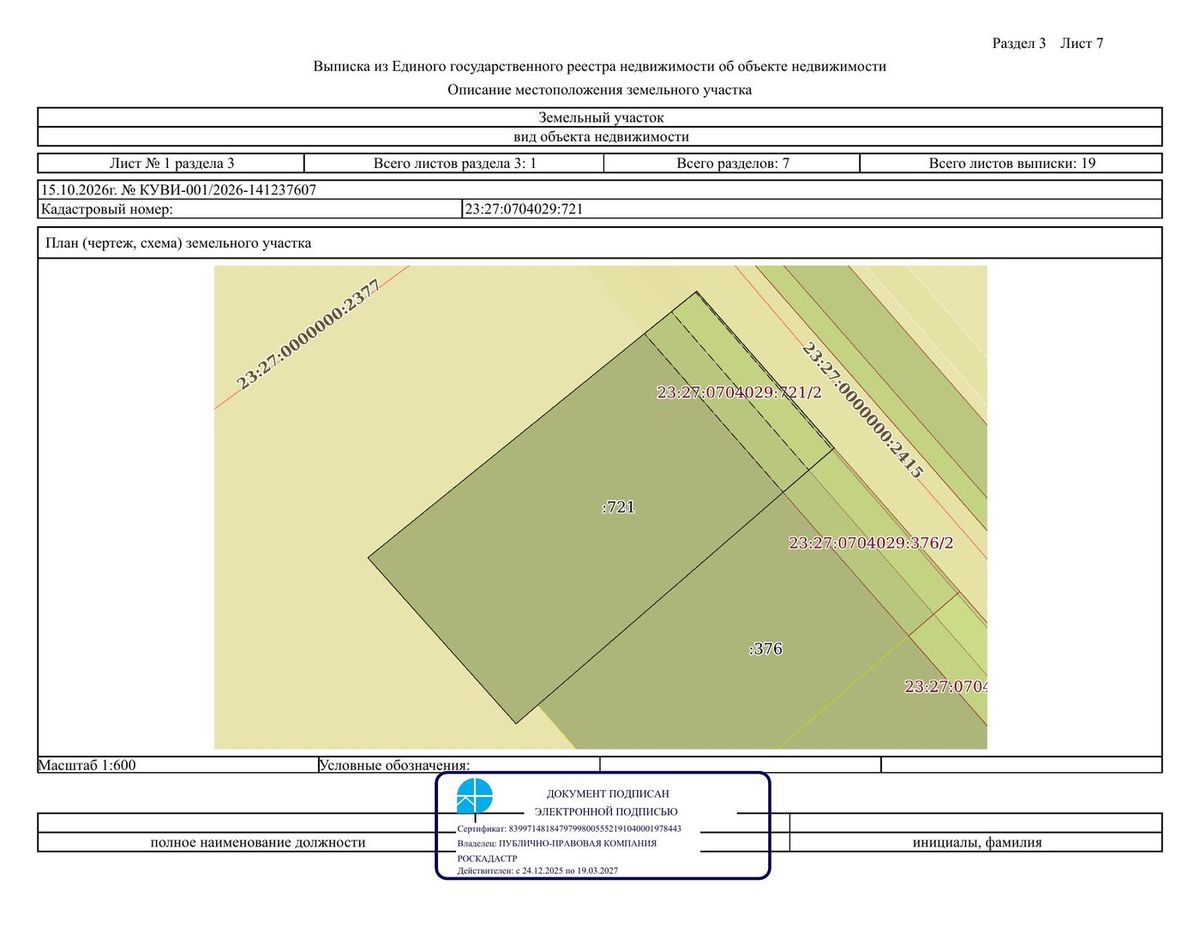Select cadastral number value '23:27:0704029:721' in table
This screenshot has width=1200, height=927.
[524, 209]
